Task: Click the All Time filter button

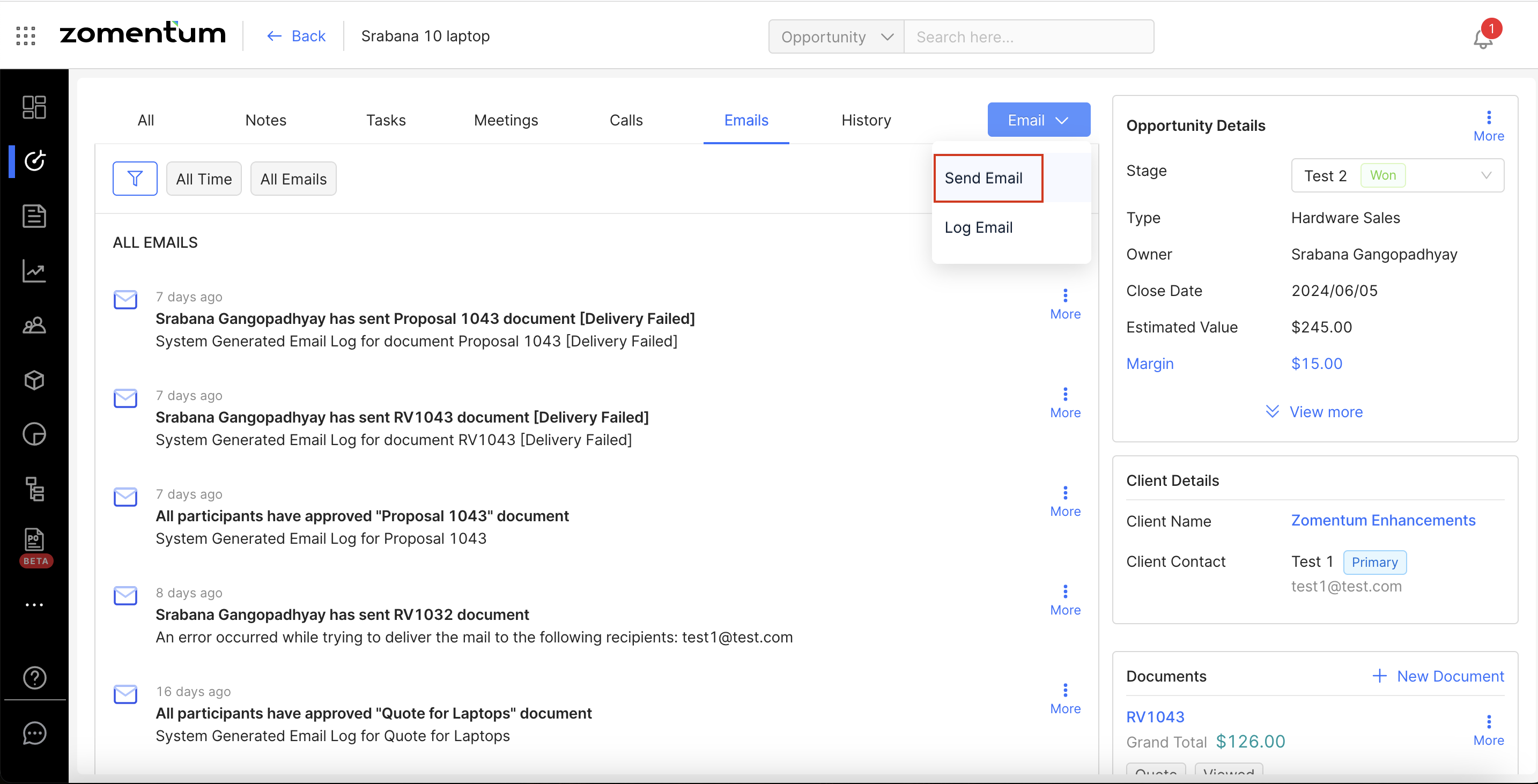Action: [204, 179]
